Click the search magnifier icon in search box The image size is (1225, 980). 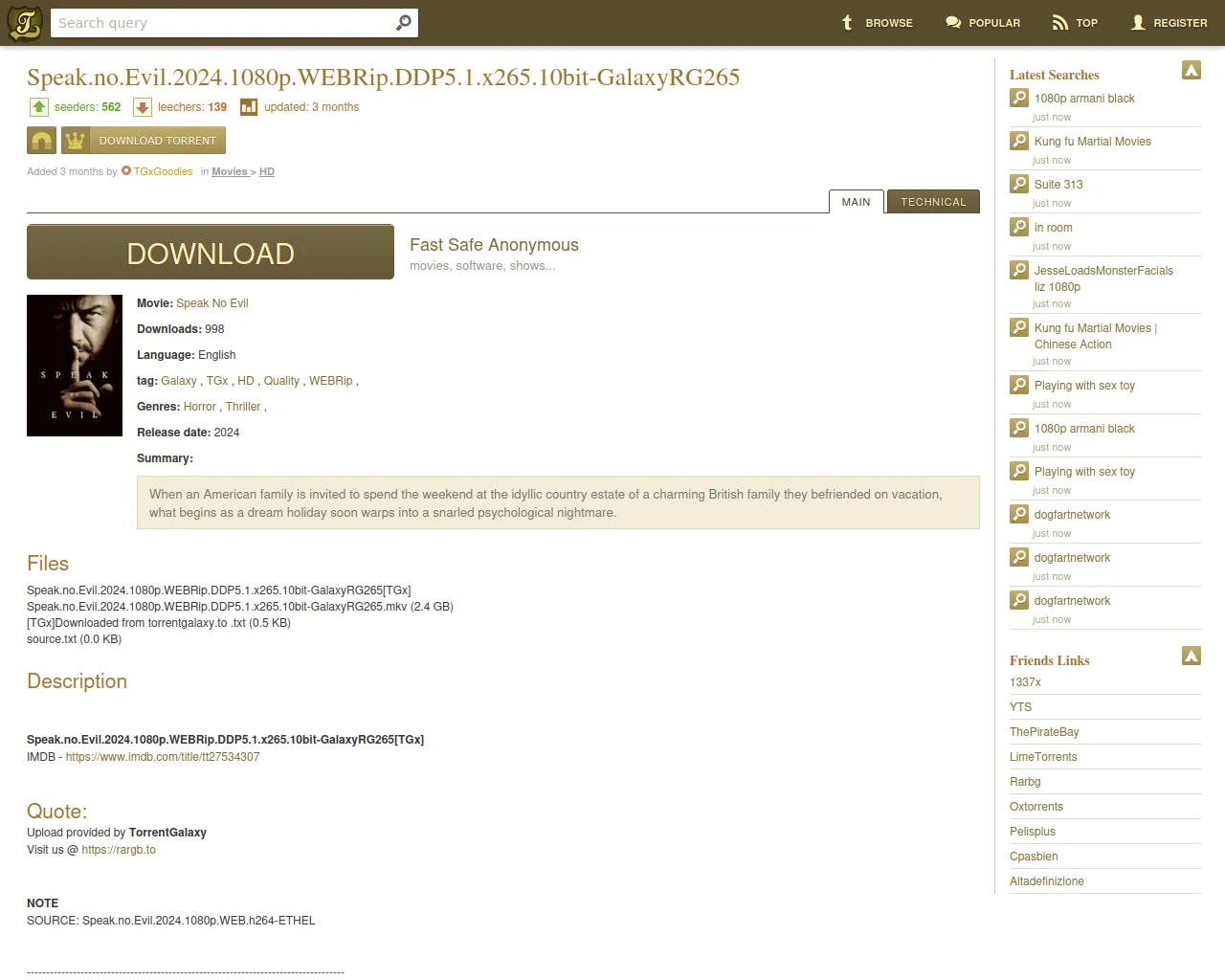point(404,22)
